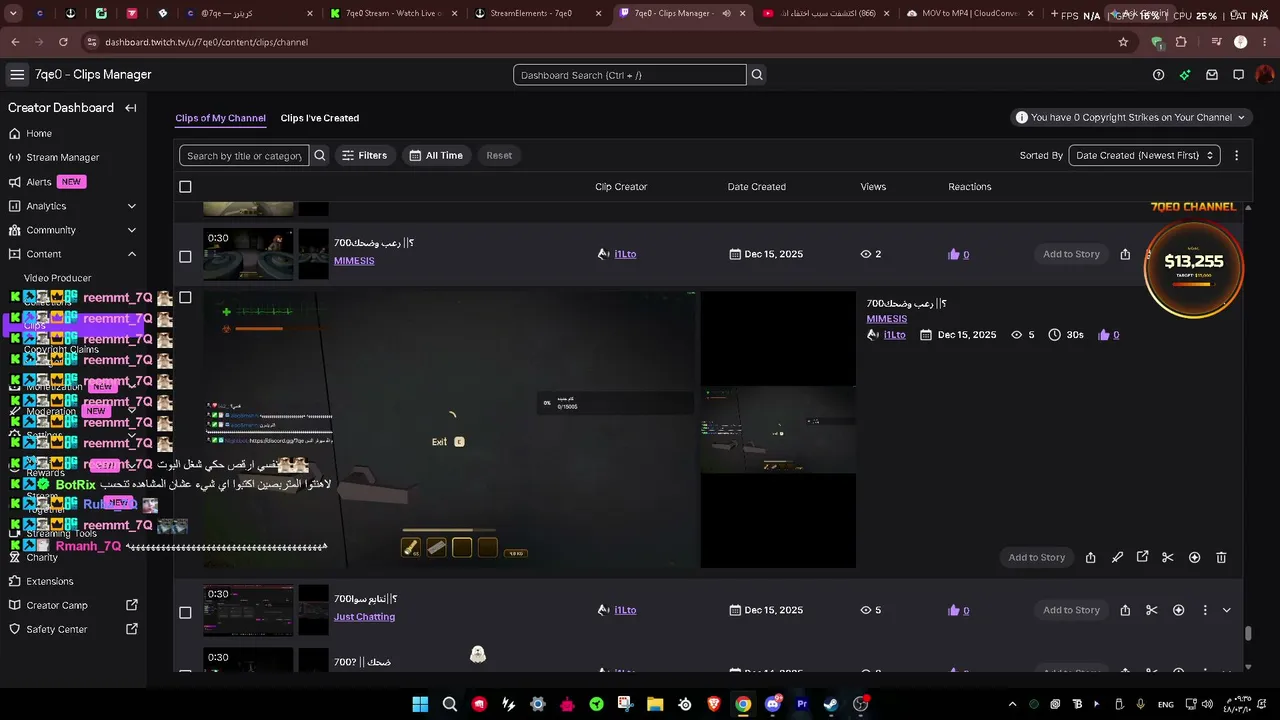Viewport: 1280px width, 720px height.
Task: Tick the select-all clips checkbox
Action: [x=185, y=187]
